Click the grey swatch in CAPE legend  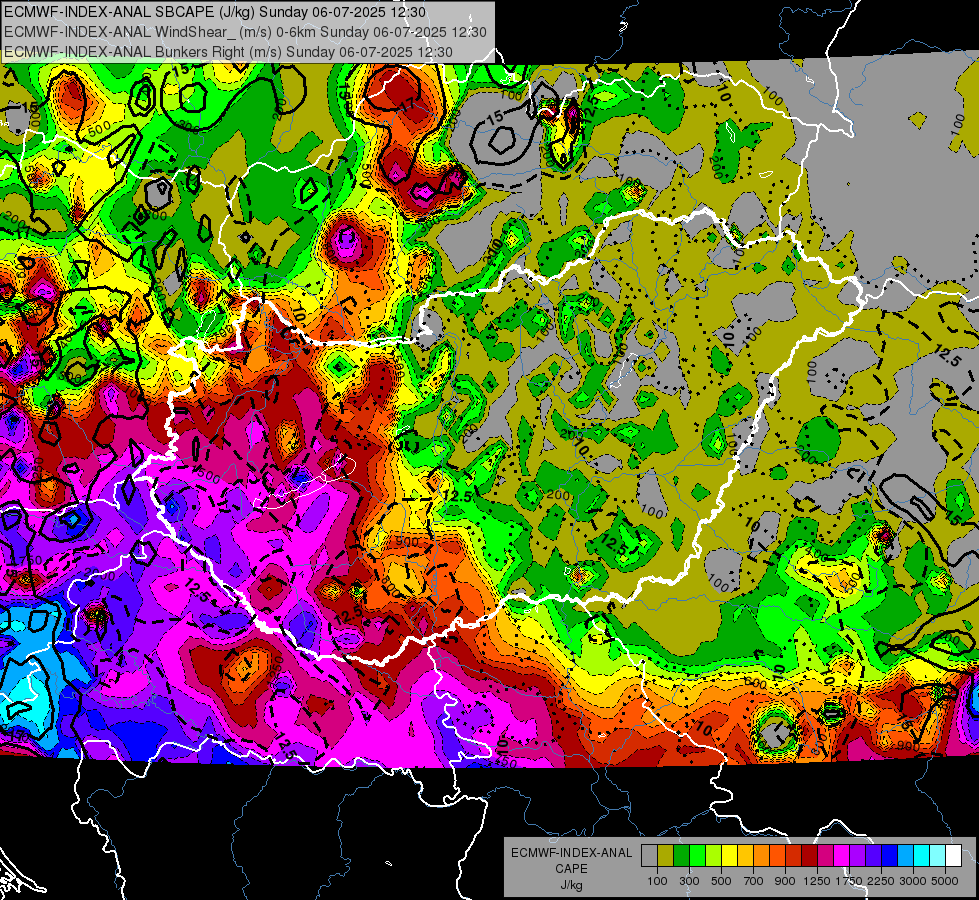coord(649,856)
